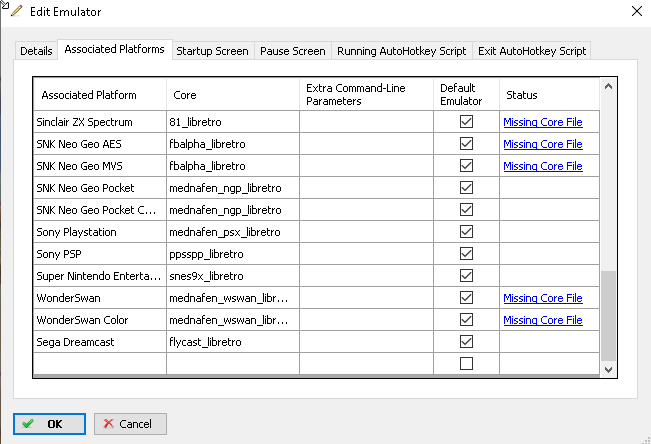Close the Edit Emulator dialog

coord(636,11)
